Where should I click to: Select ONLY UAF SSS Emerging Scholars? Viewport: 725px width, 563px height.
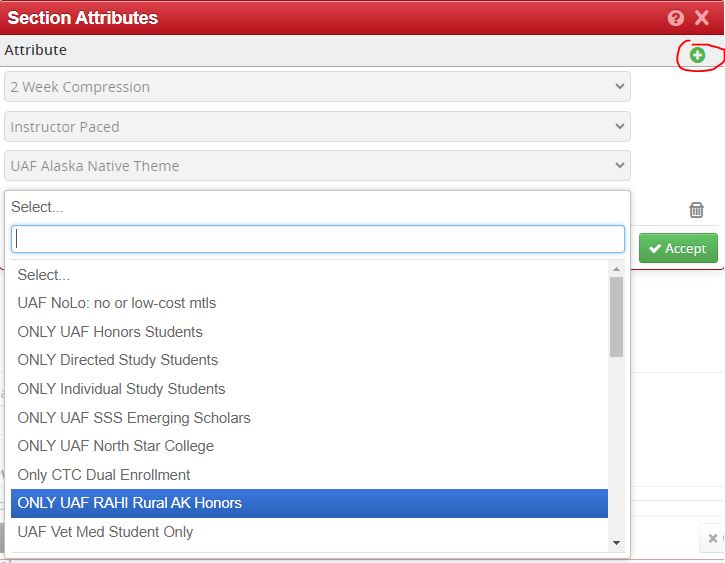pyautogui.click(x=134, y=418)
